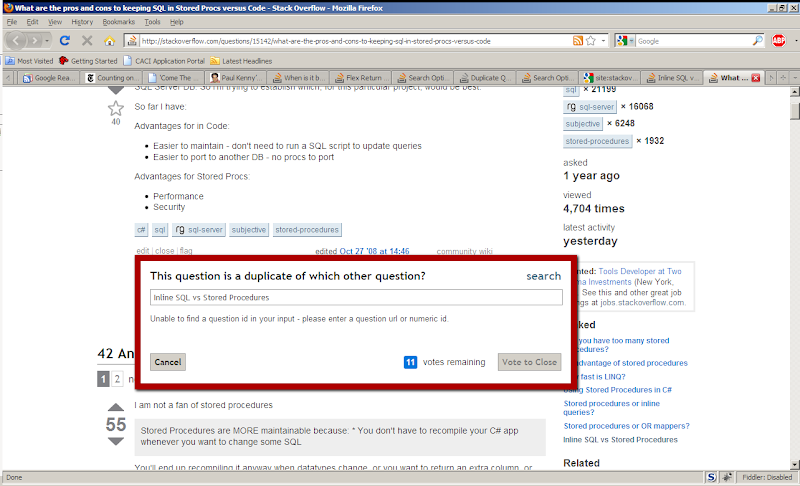
Task: Go to Home page icon
Action: click(x=110, y=40)
